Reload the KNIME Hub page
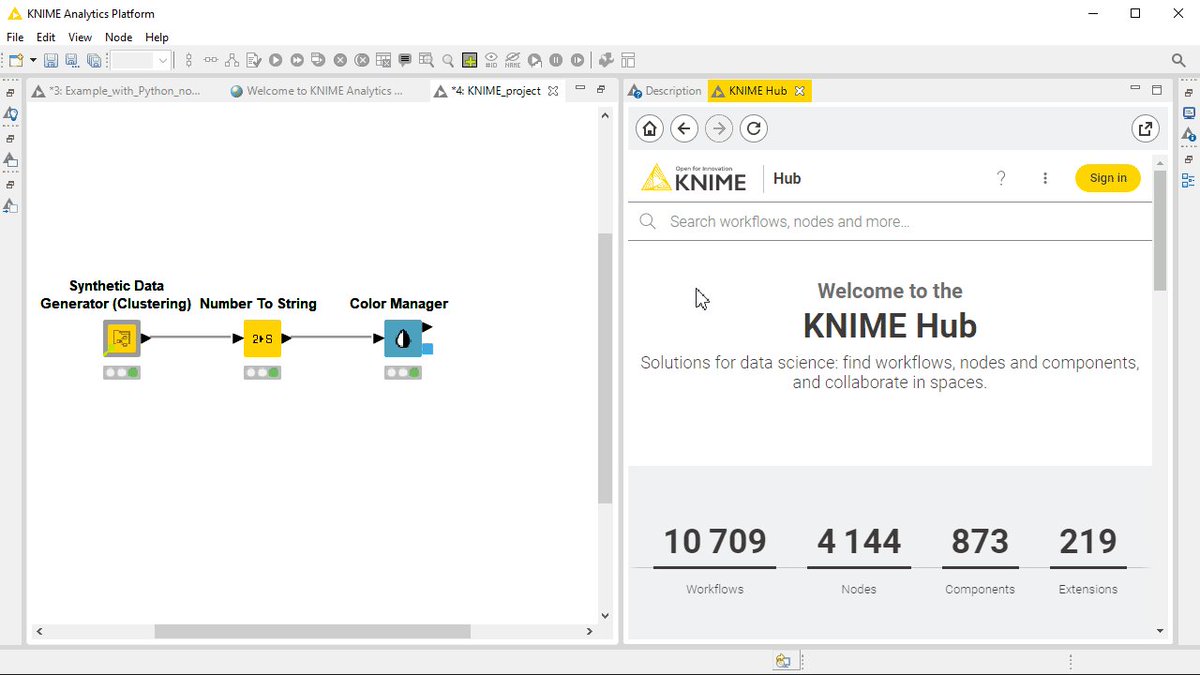 pos(754,128)
